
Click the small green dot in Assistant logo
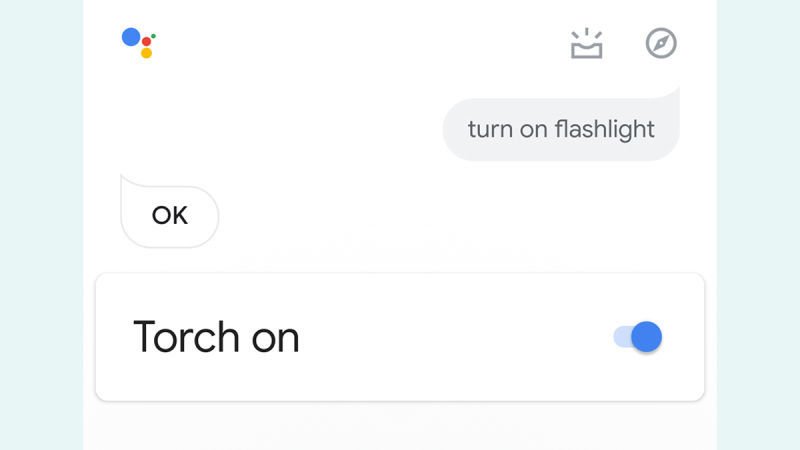(153, 35)
